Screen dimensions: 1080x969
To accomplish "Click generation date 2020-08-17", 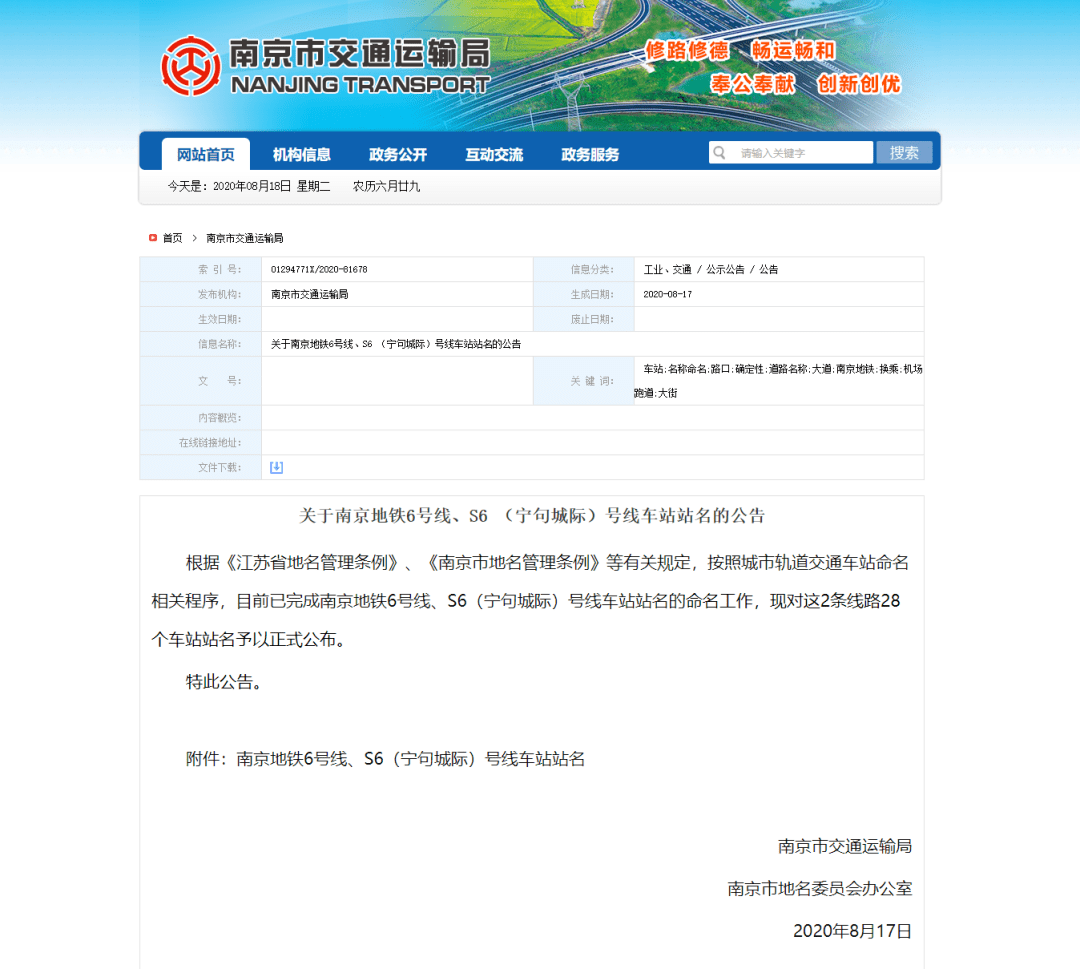I will [667, 294].
